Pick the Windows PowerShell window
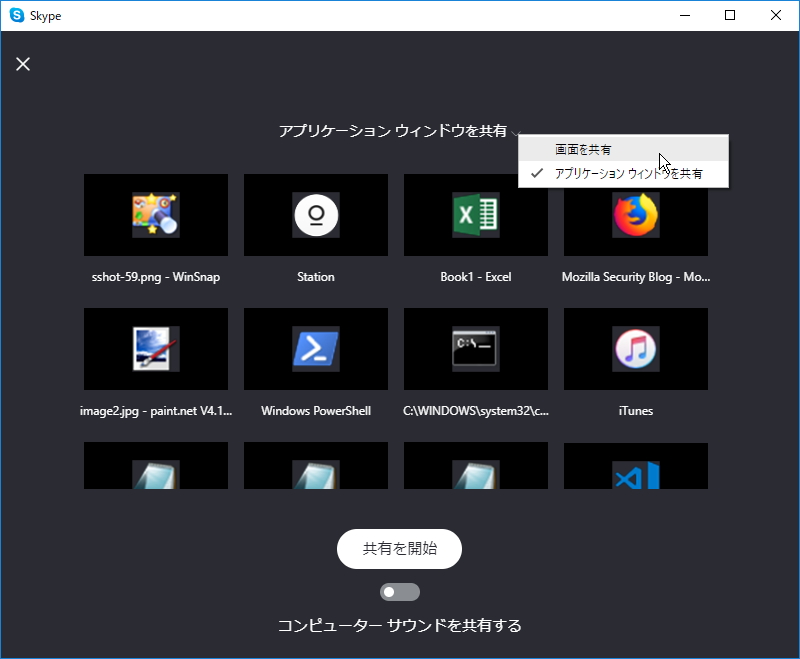Image resolution: width=800 pixels, height=659 pixels. 315,348
